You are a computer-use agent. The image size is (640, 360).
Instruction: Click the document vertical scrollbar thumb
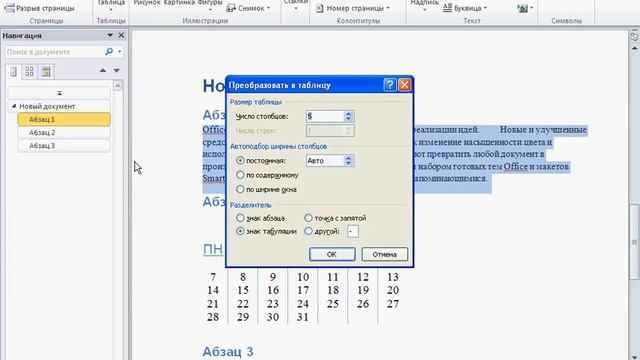(x=634, y=241)
